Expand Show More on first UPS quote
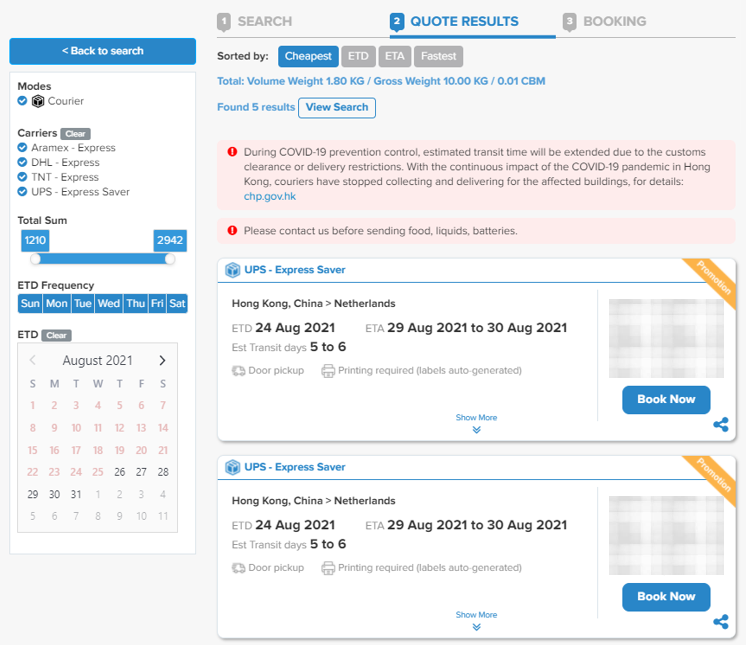This screenshot has width=747, height=645. click(x=476, y=423)
